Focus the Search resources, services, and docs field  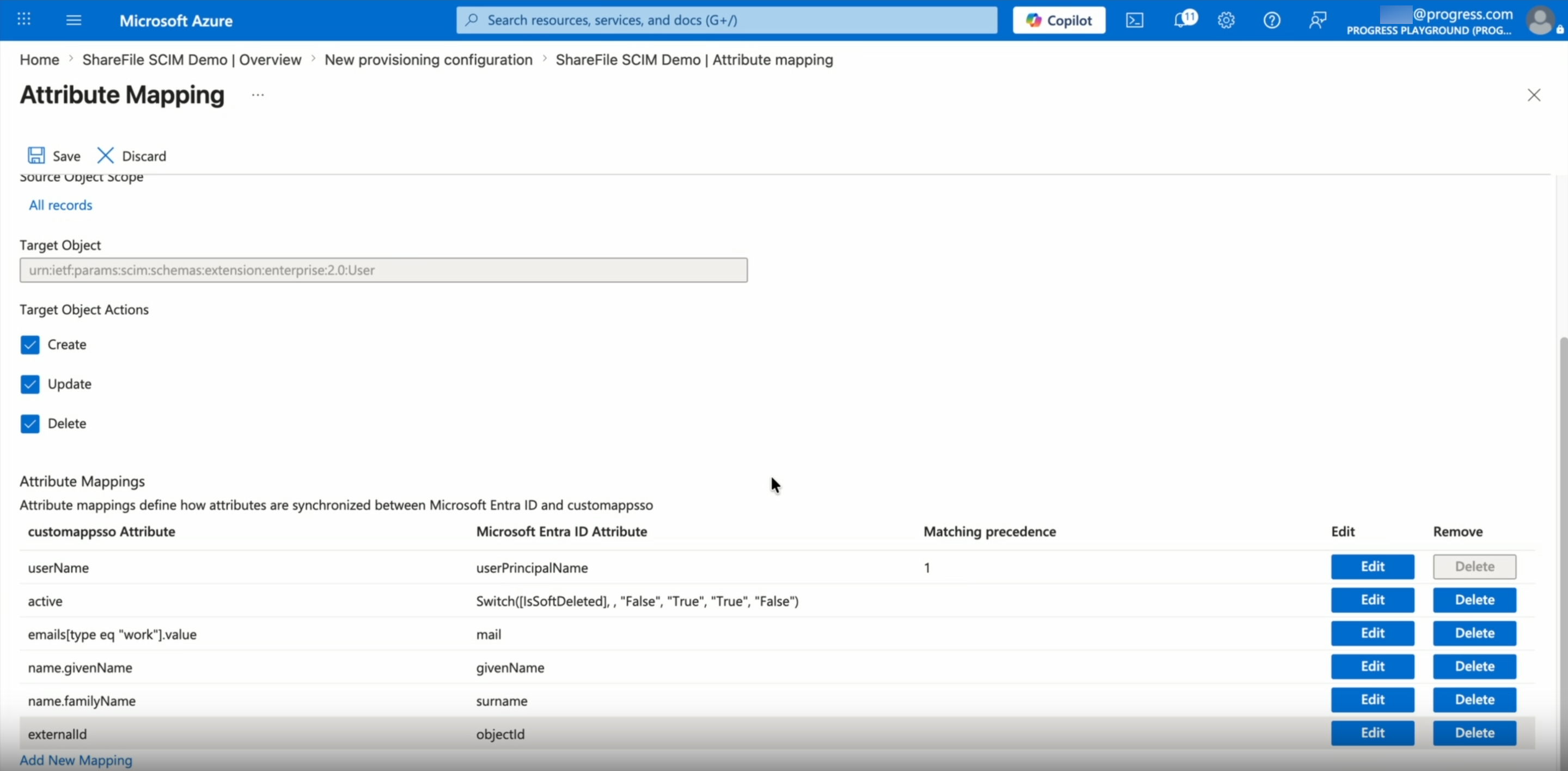pos(727,20)
